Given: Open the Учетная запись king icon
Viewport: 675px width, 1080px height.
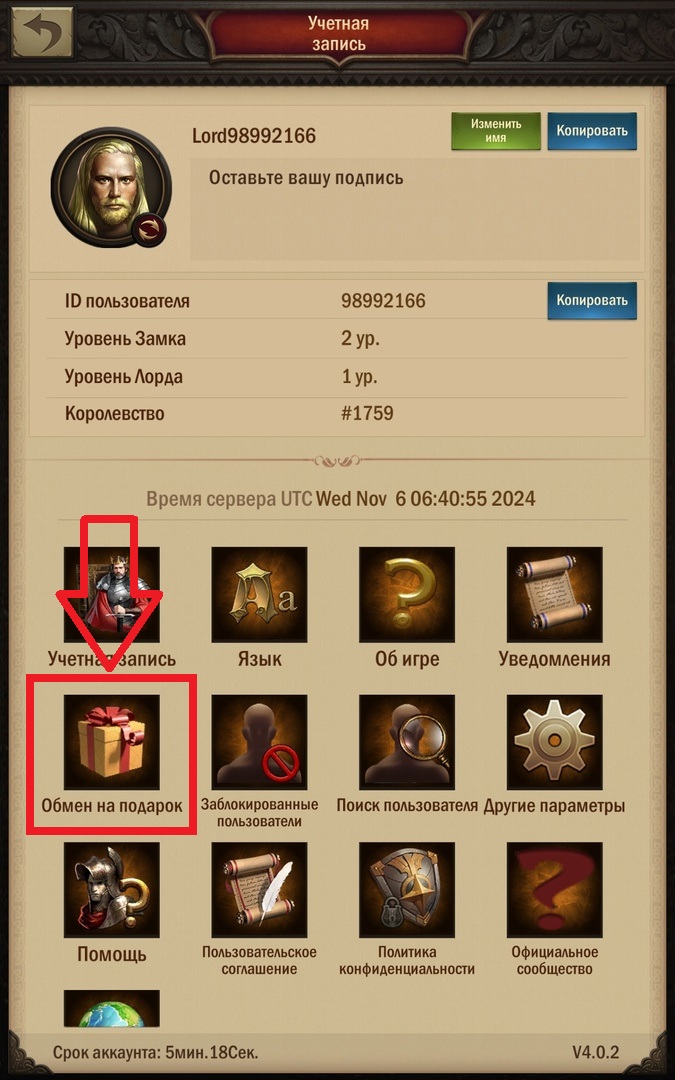Looking at the screenshot, I should (112, 594).
